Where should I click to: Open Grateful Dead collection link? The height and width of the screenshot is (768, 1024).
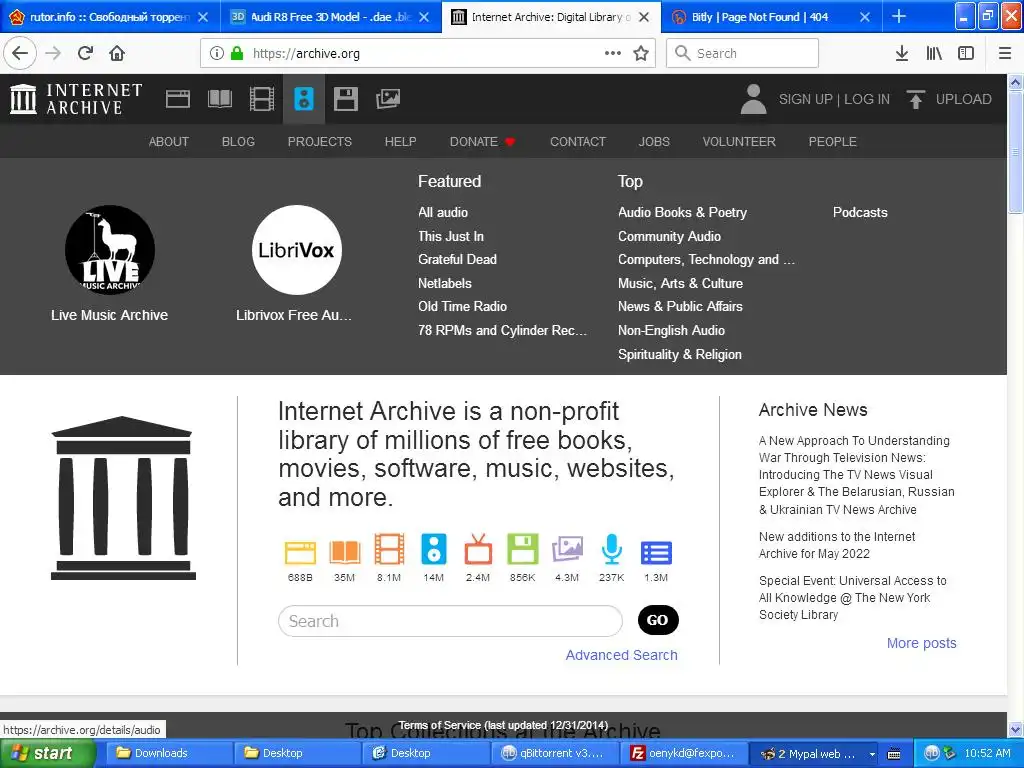pos(457,259)
